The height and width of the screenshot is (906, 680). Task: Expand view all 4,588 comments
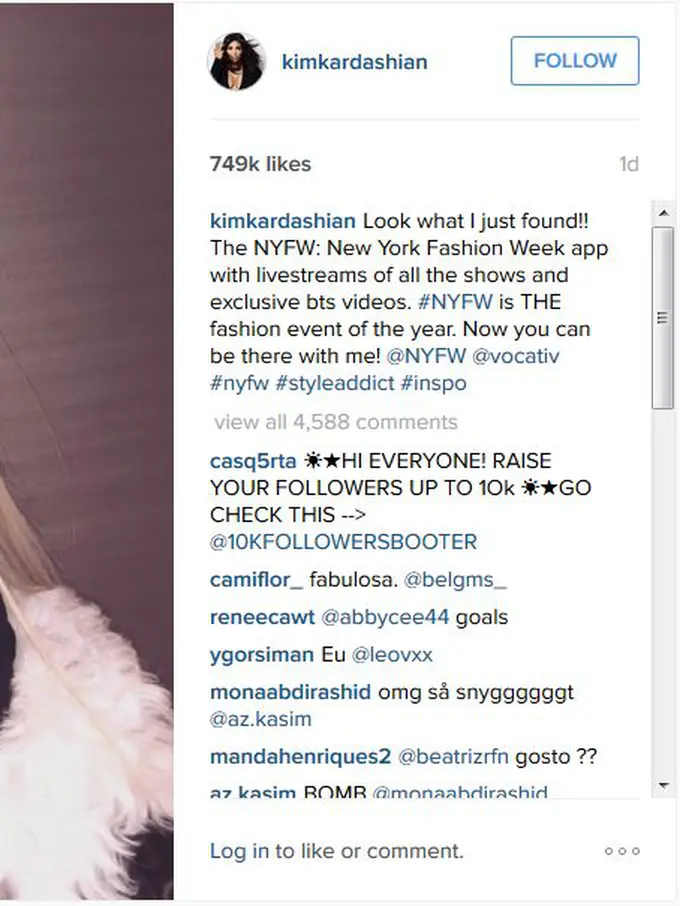click(x=336, y=422)
